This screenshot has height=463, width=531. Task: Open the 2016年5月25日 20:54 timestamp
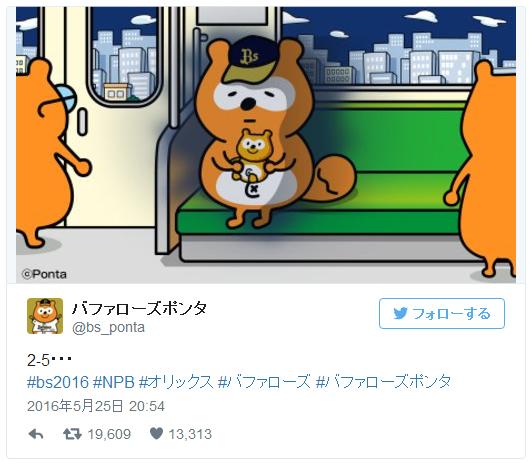[96, 406]
